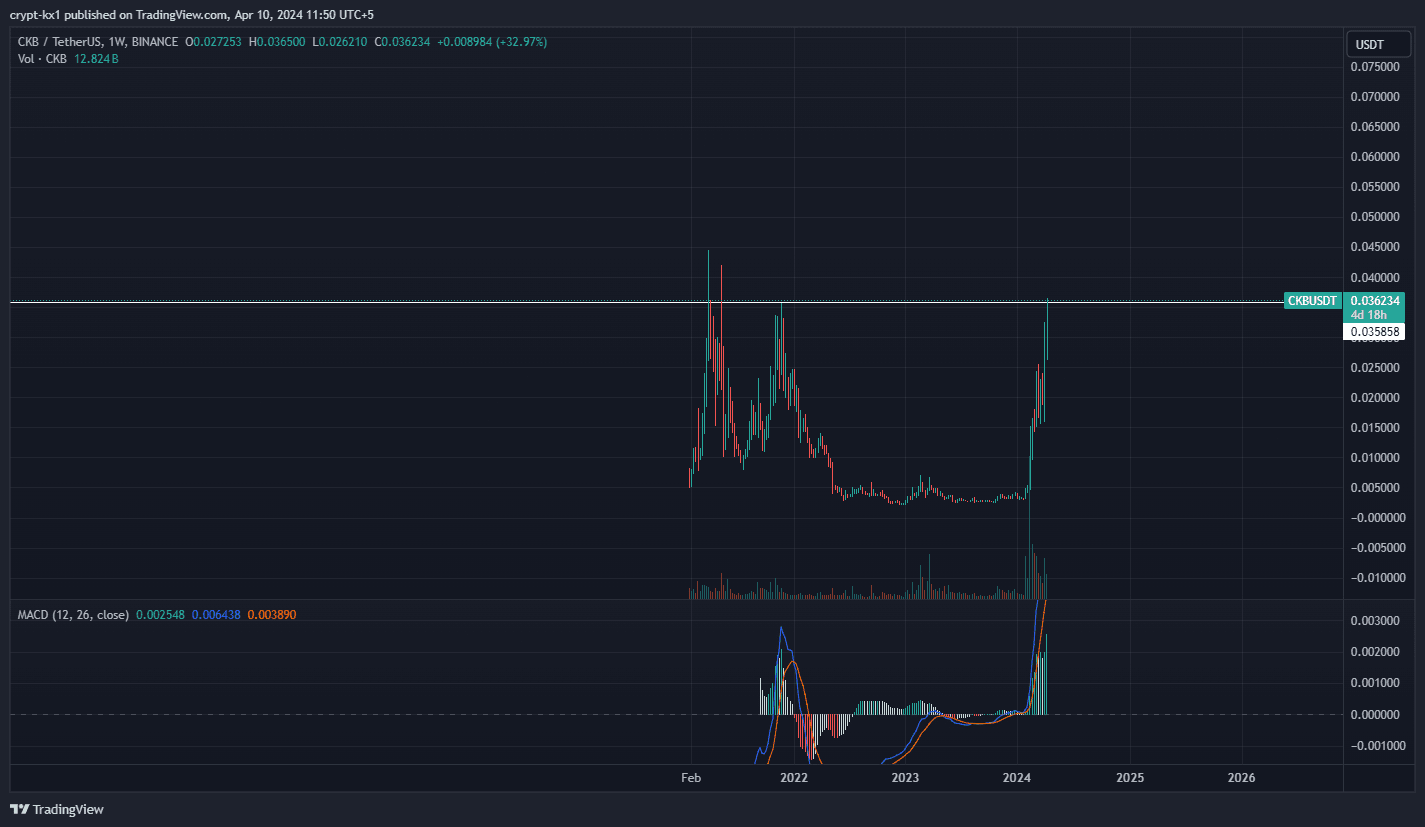This screenshot has width=1425, height=827.
Task: Click the change value +0.008984 (+32.97%)
Action: coord(492,42)
